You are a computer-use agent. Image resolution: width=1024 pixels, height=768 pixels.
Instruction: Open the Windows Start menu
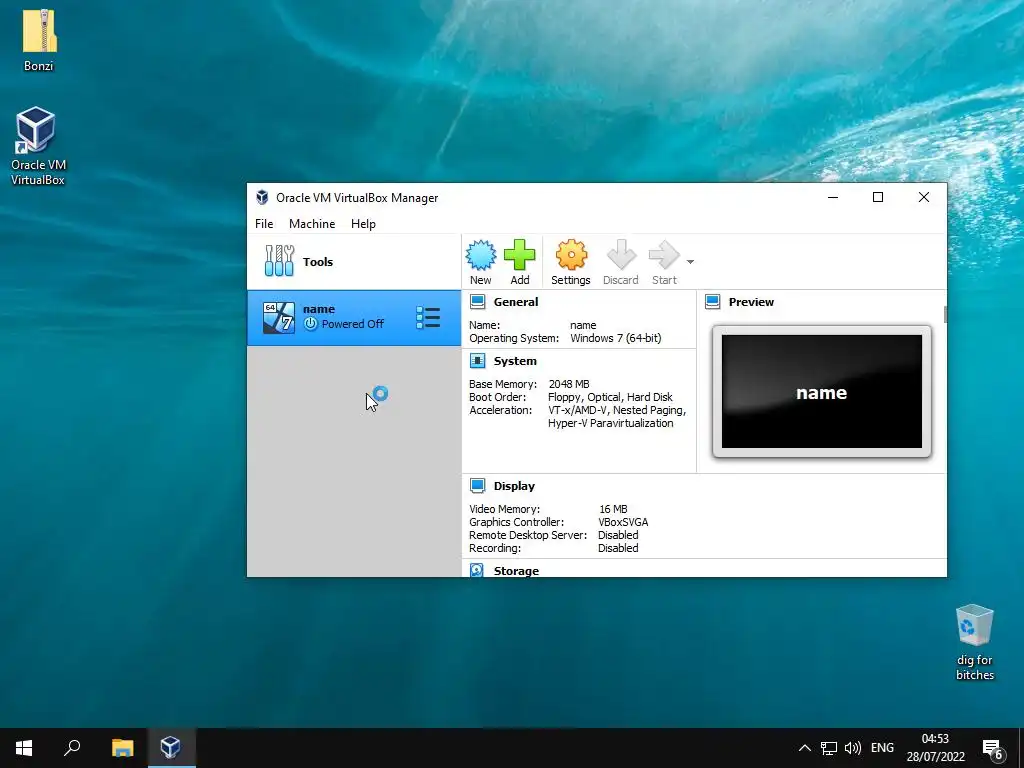24,748
